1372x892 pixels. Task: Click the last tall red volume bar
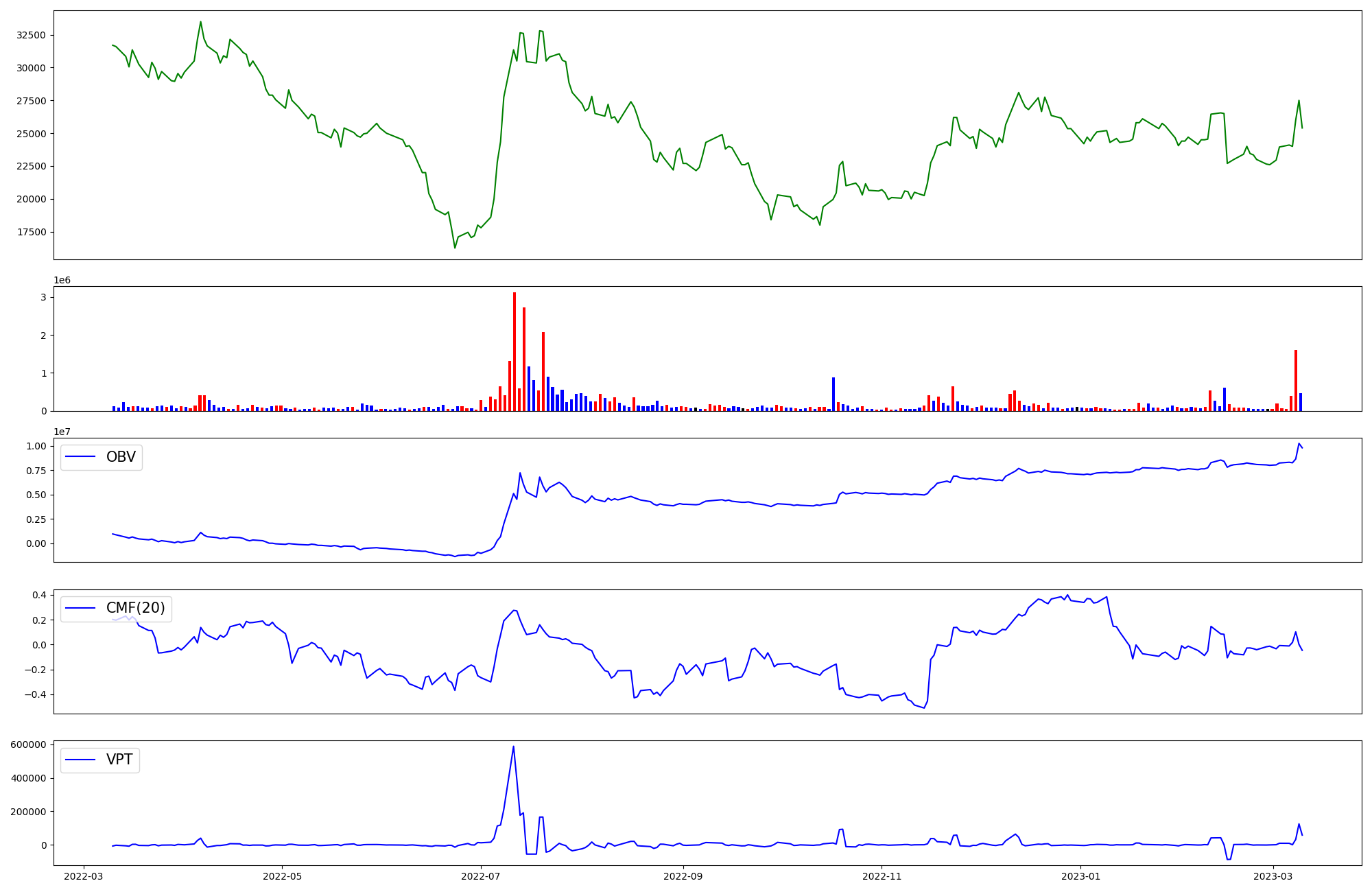point(1296,380)
